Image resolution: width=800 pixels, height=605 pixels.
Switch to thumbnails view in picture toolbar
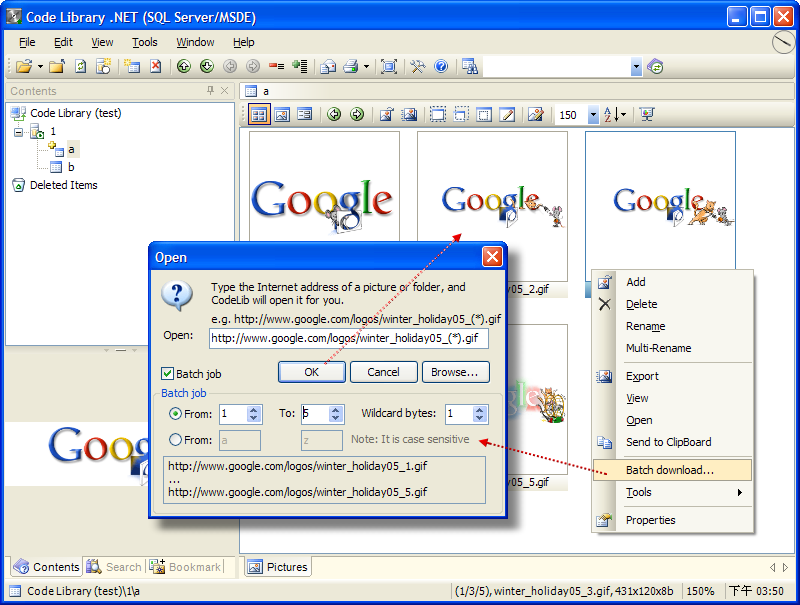259,114
